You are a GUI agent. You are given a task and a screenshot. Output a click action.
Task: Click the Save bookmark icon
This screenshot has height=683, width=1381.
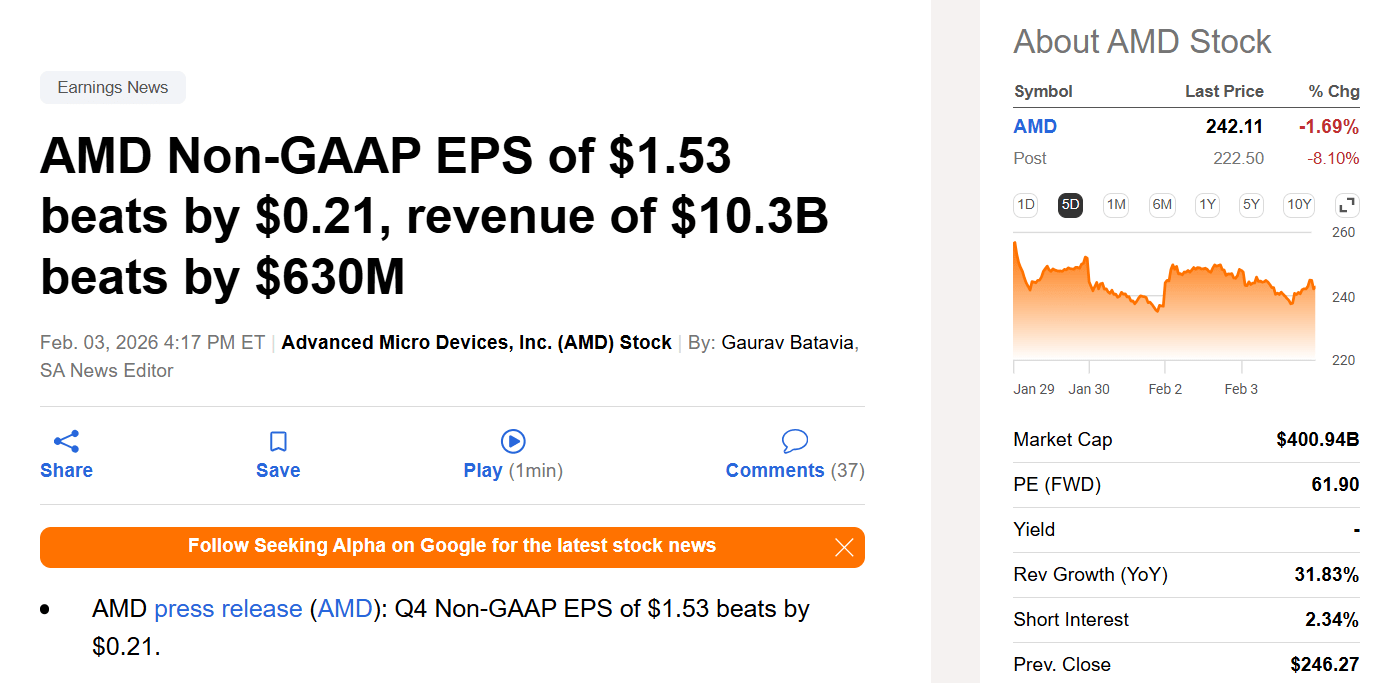coord(278,441)
